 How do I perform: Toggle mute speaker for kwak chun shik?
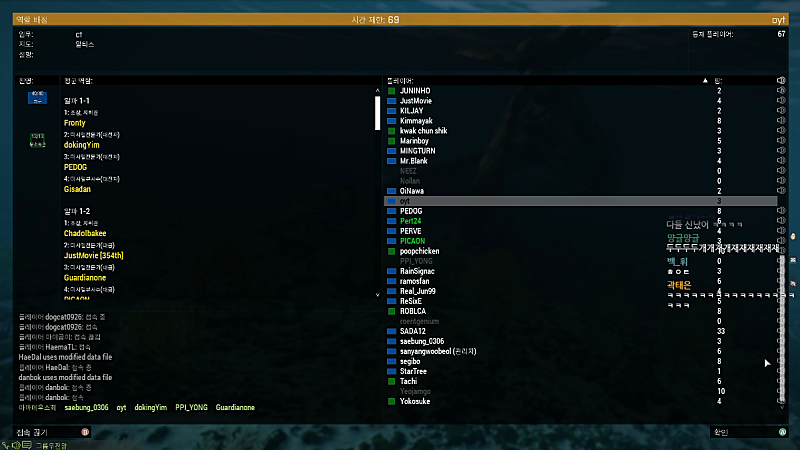pos(781,131)
